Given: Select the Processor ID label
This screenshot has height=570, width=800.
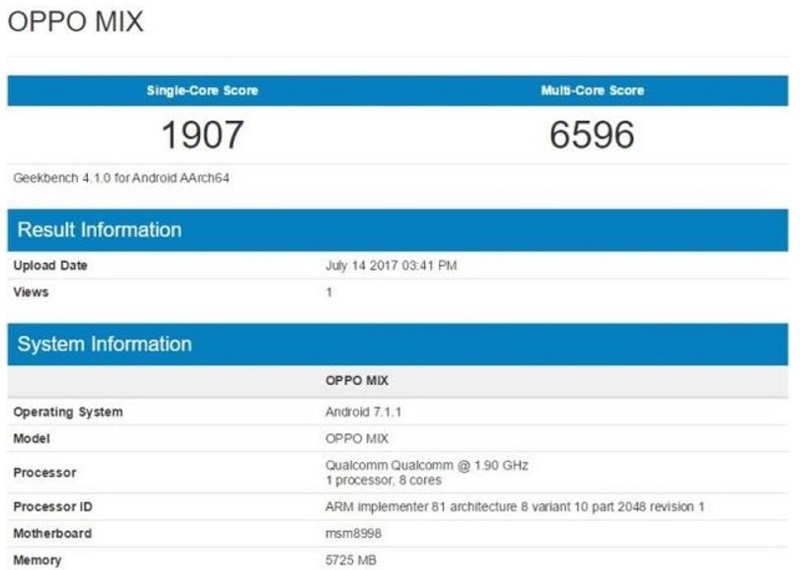Looking at the screenshot, I should coord(53,507).
